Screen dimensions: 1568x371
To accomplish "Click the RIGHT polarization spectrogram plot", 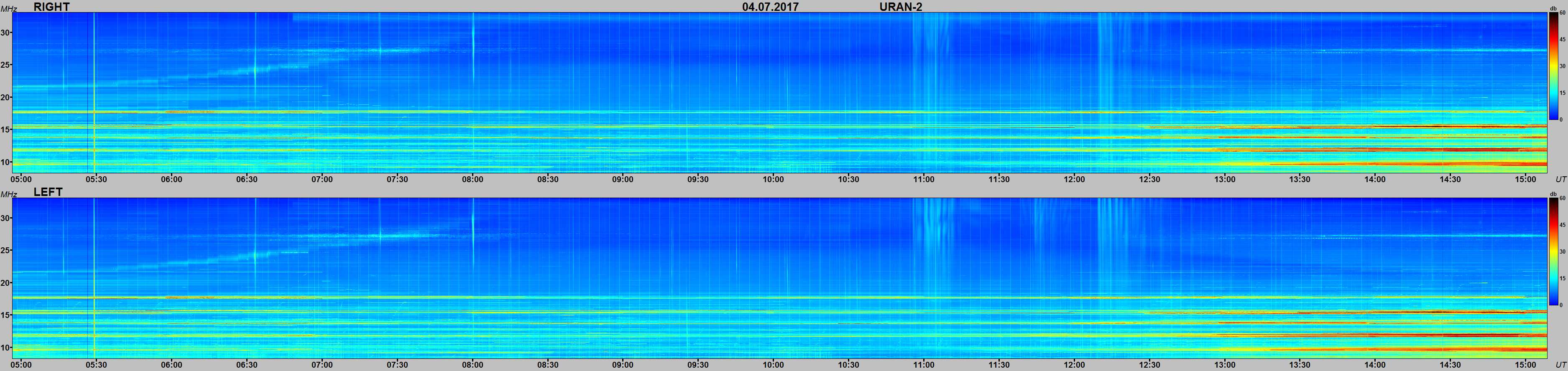I will (780, 92).
